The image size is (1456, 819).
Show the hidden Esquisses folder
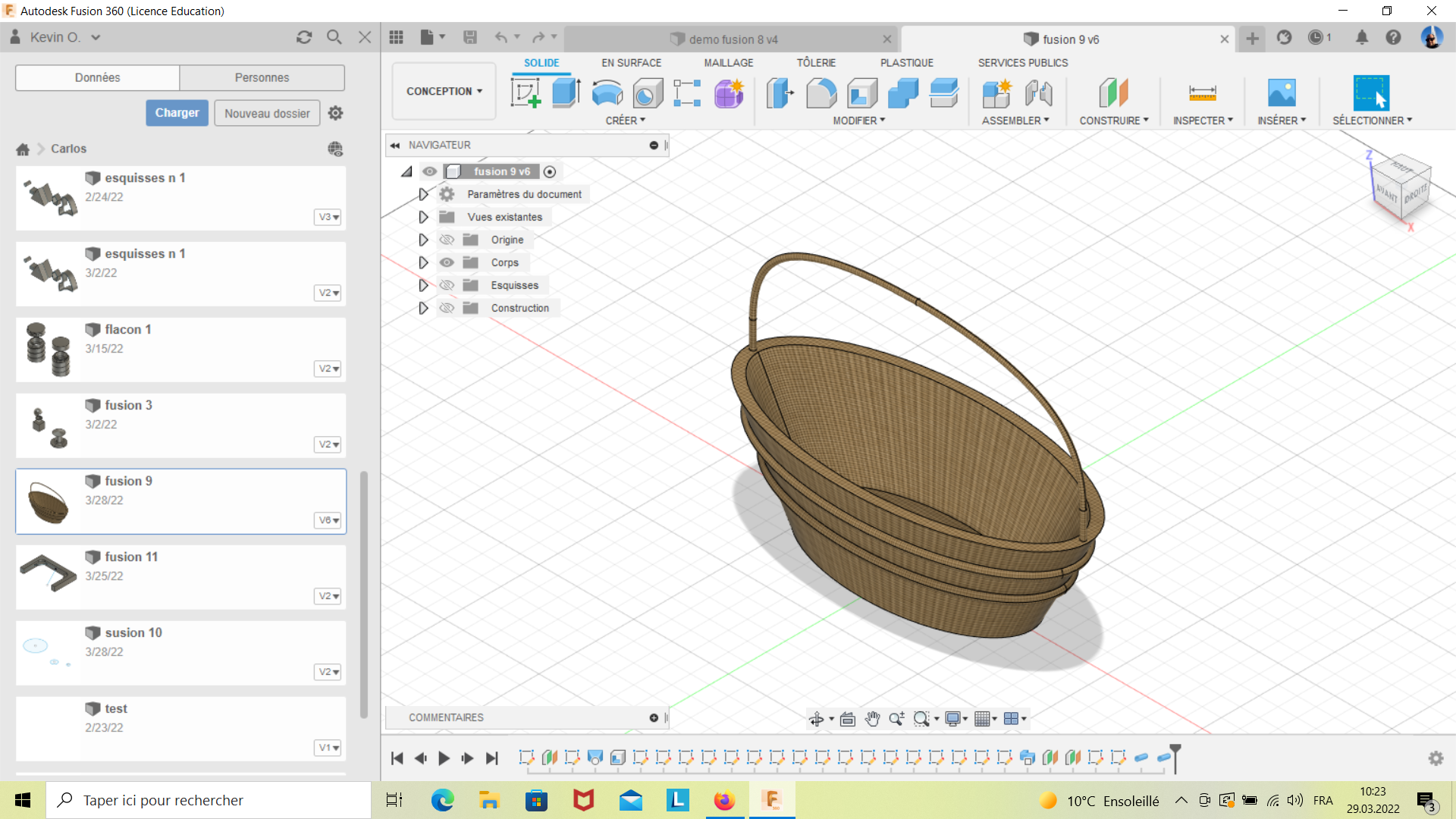pyautogui.click(x=447, y=285)
